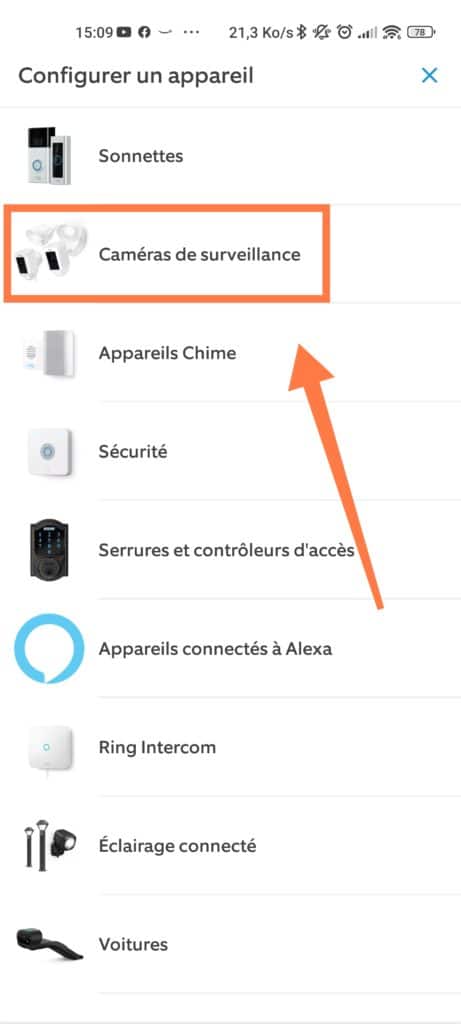Select Sonnettes category
Screen dimensions: 461x1024
click(230, 156)
